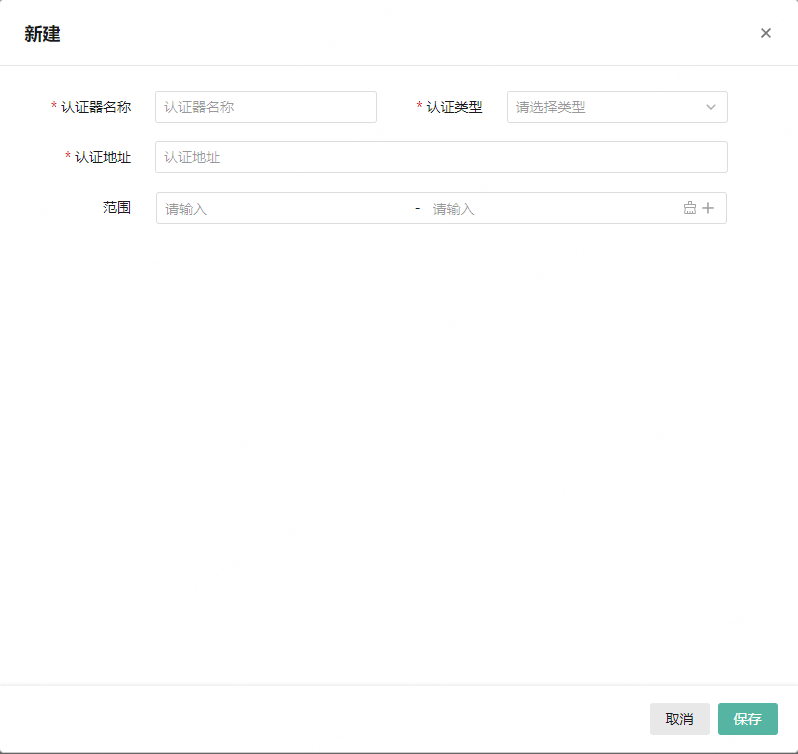Close the 新建 dialog with the X icon
The height and width of the screenshot is (754, 798).
(766, 33)
